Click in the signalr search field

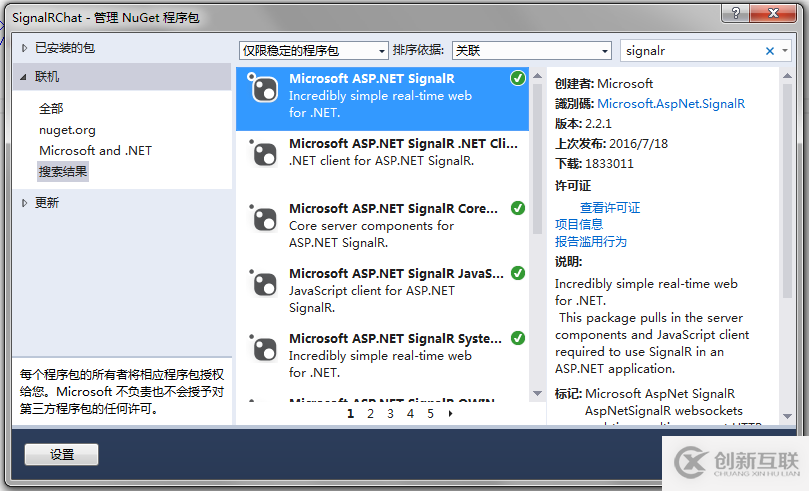point(691,51)
